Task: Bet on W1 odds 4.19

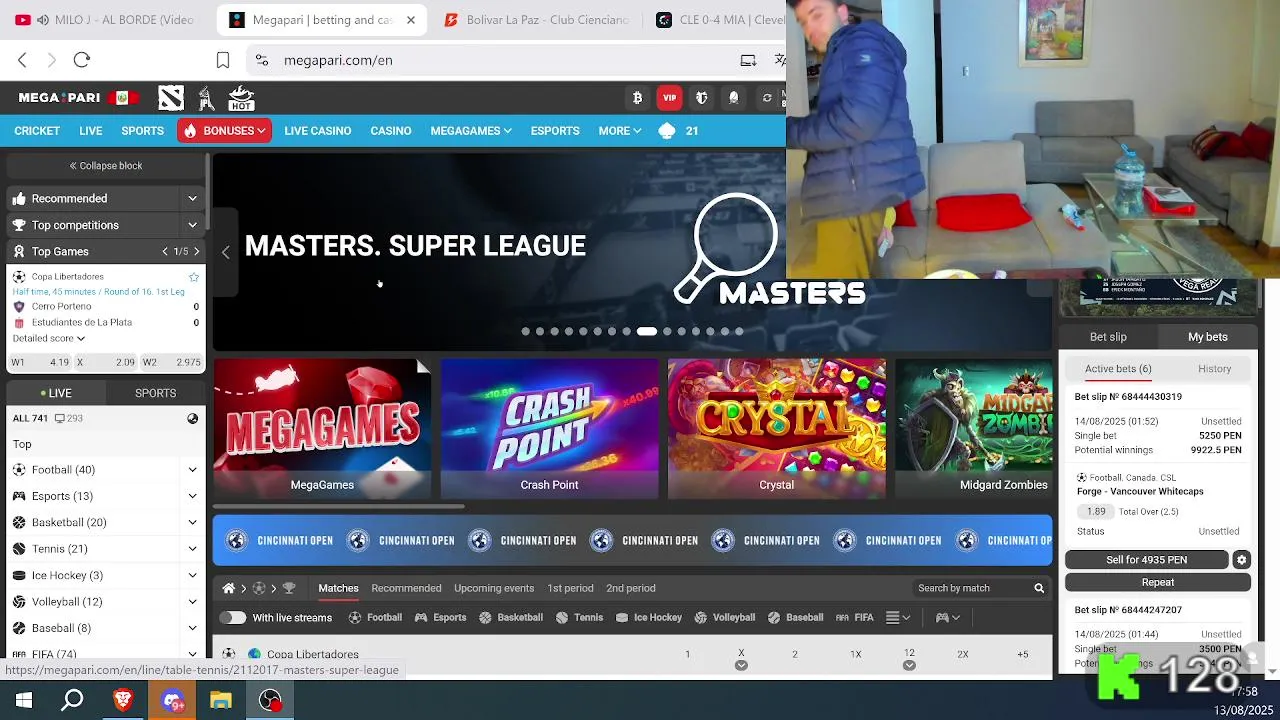Action: click(40, 362)
